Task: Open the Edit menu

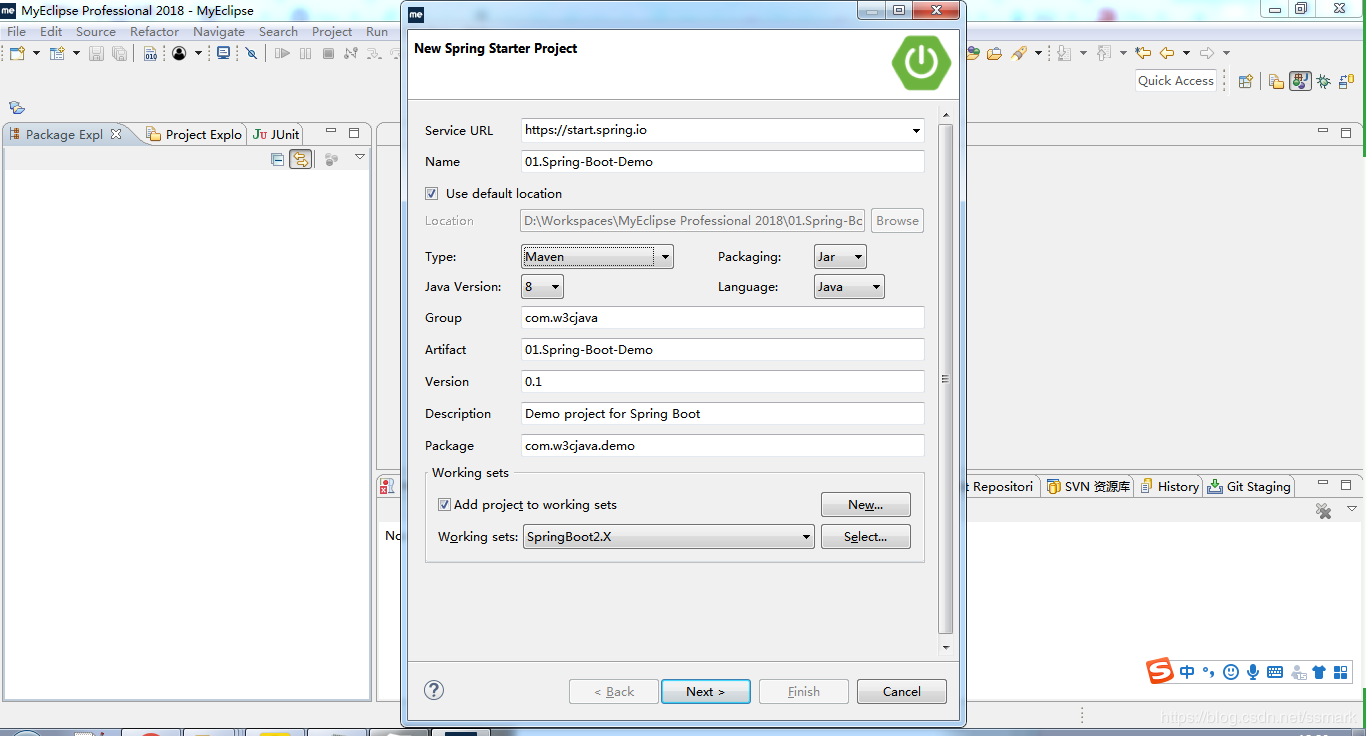Action: coord(51,32)
